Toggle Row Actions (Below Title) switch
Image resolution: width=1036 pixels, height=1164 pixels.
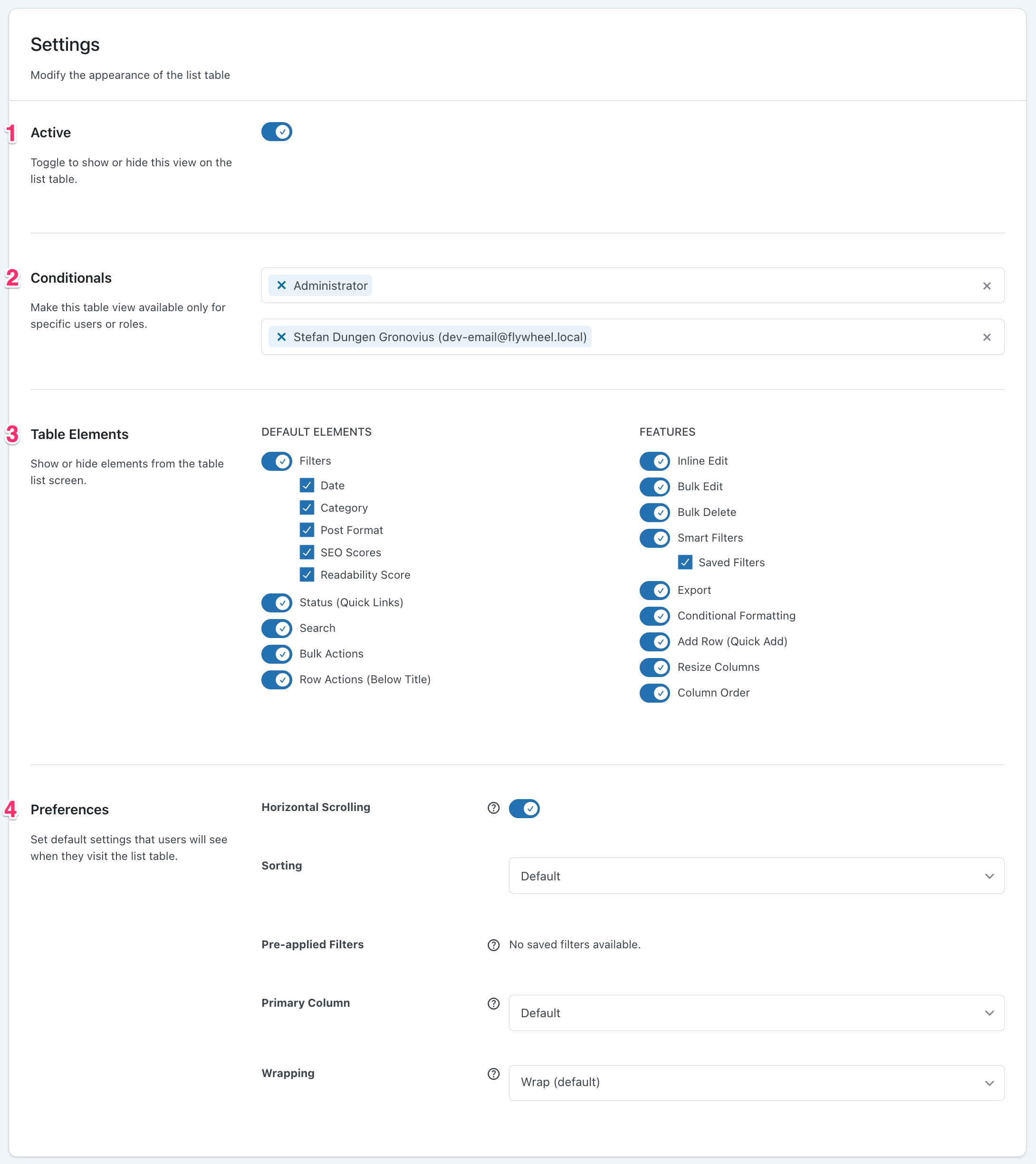pos(277,679)
